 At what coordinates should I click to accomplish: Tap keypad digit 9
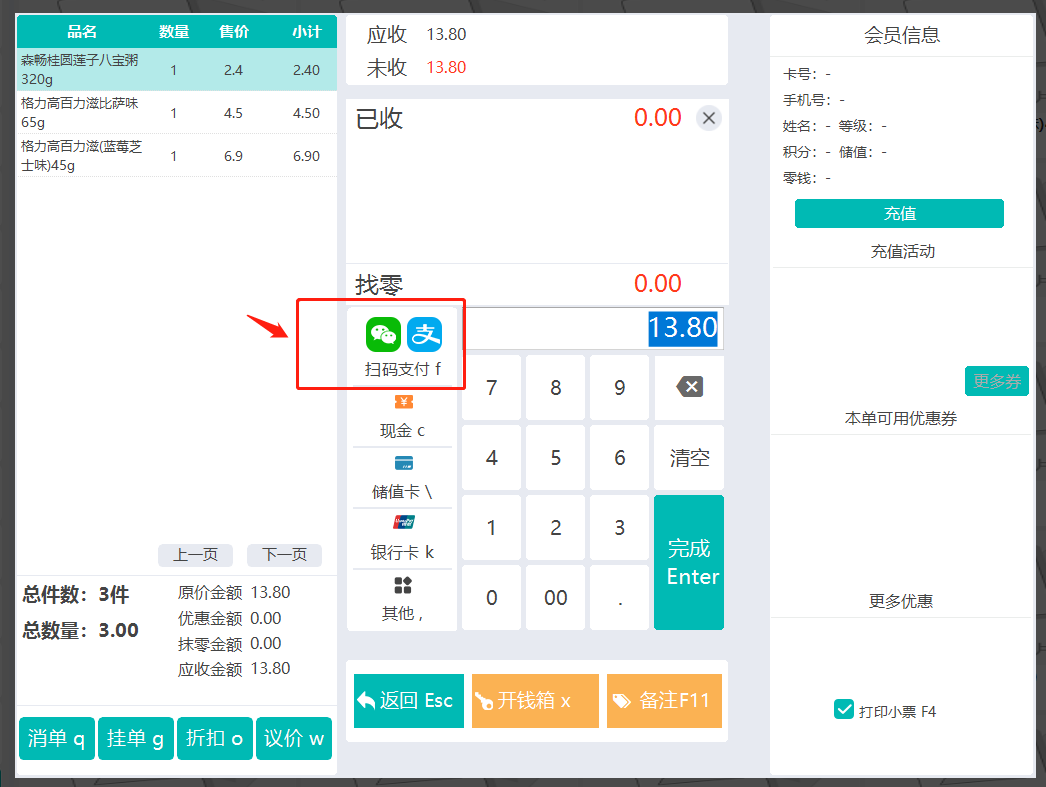pos(620,387)
